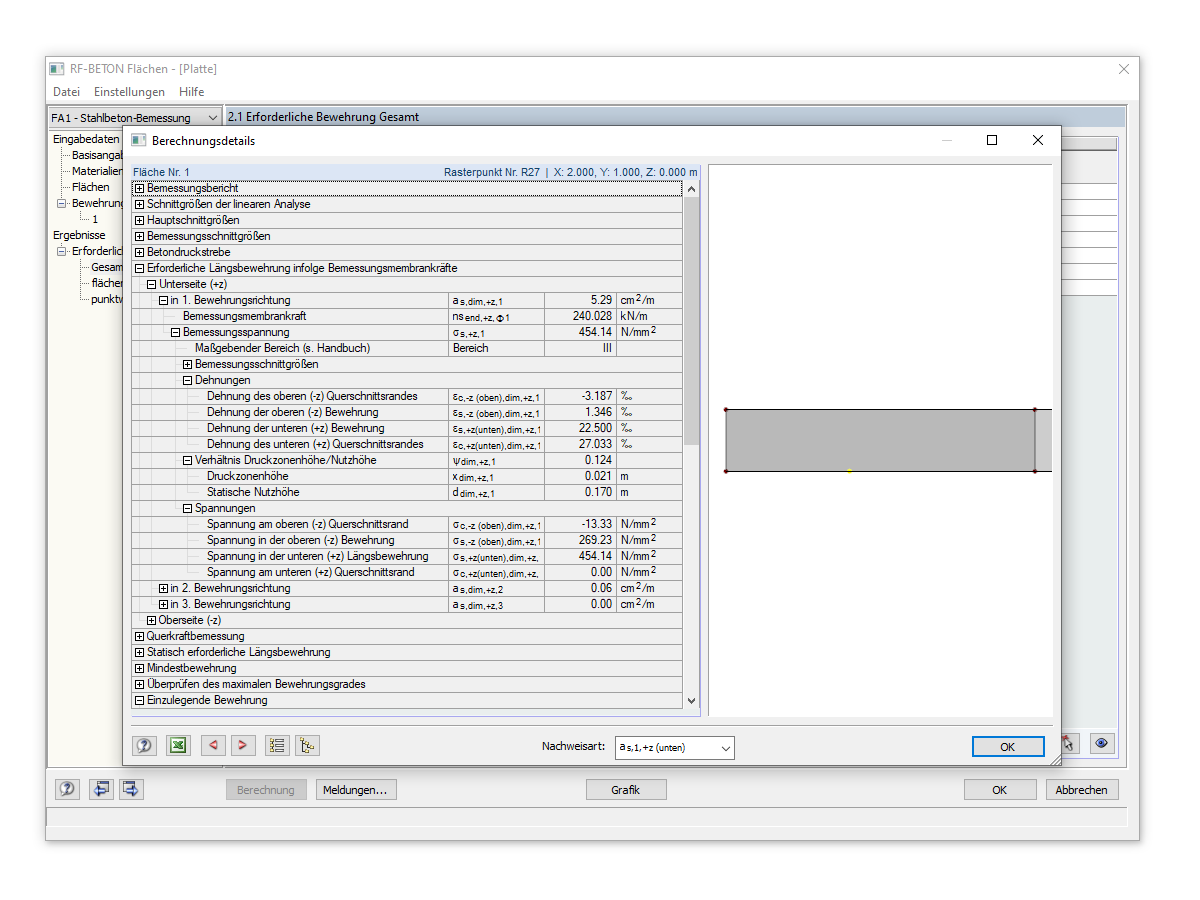Open the Nachweisart dropdown
The height and width of the screenshot is (900, 1200).
coord(724,747)
